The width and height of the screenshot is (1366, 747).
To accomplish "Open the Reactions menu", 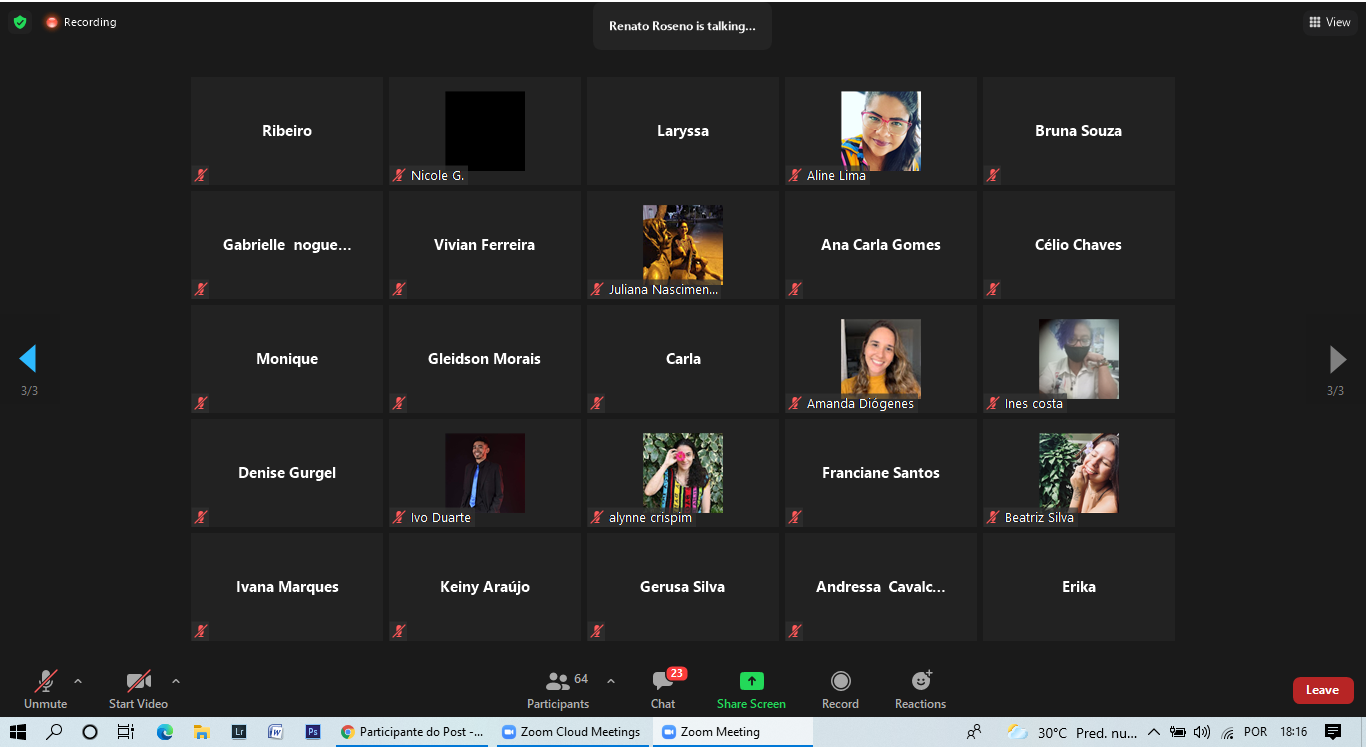I will click(x=920, y=689).
